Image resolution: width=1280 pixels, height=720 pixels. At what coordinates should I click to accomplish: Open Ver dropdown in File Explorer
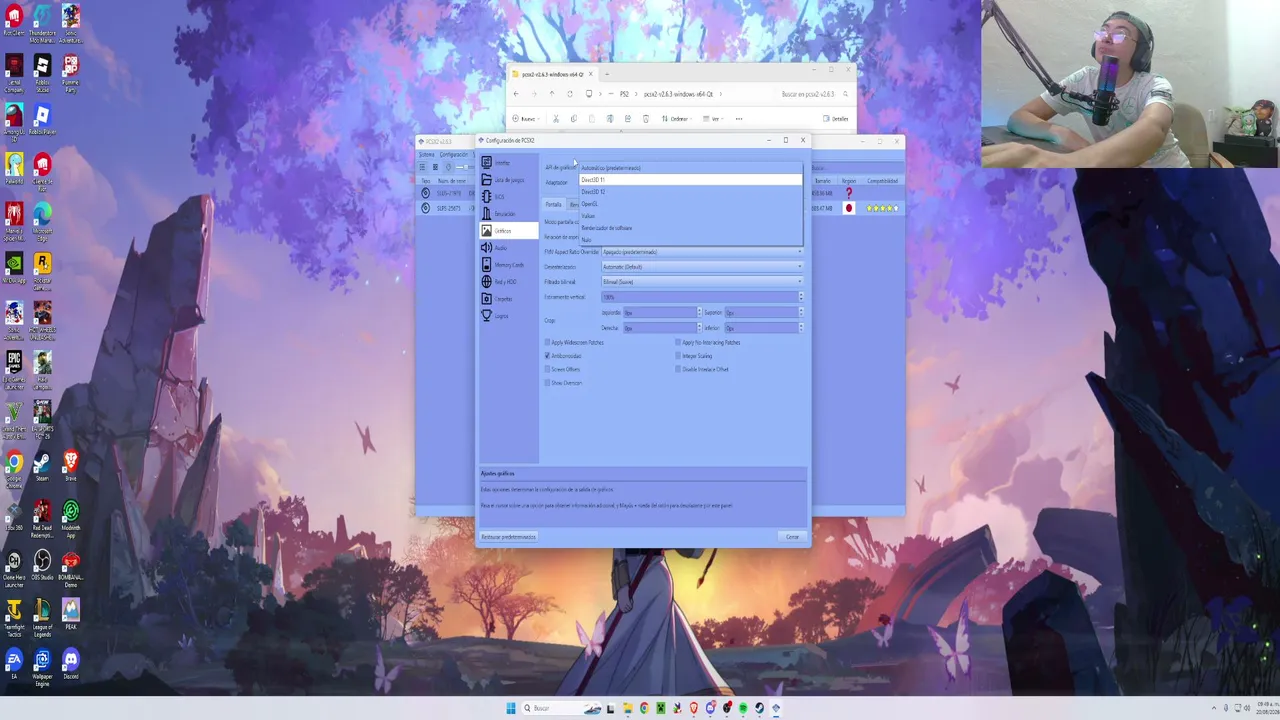(714, 119)
